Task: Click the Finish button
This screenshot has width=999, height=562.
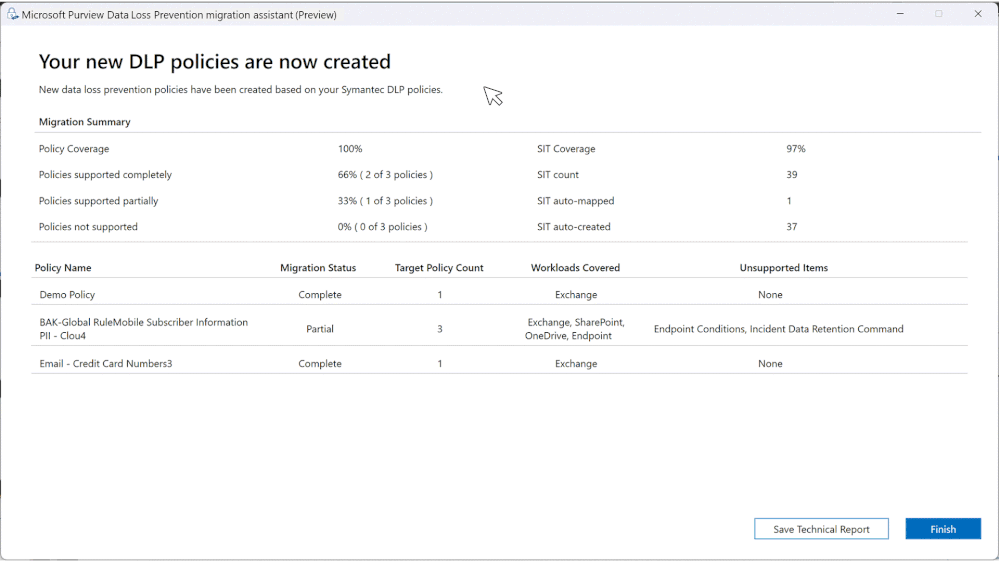Action: pos(943,529)
